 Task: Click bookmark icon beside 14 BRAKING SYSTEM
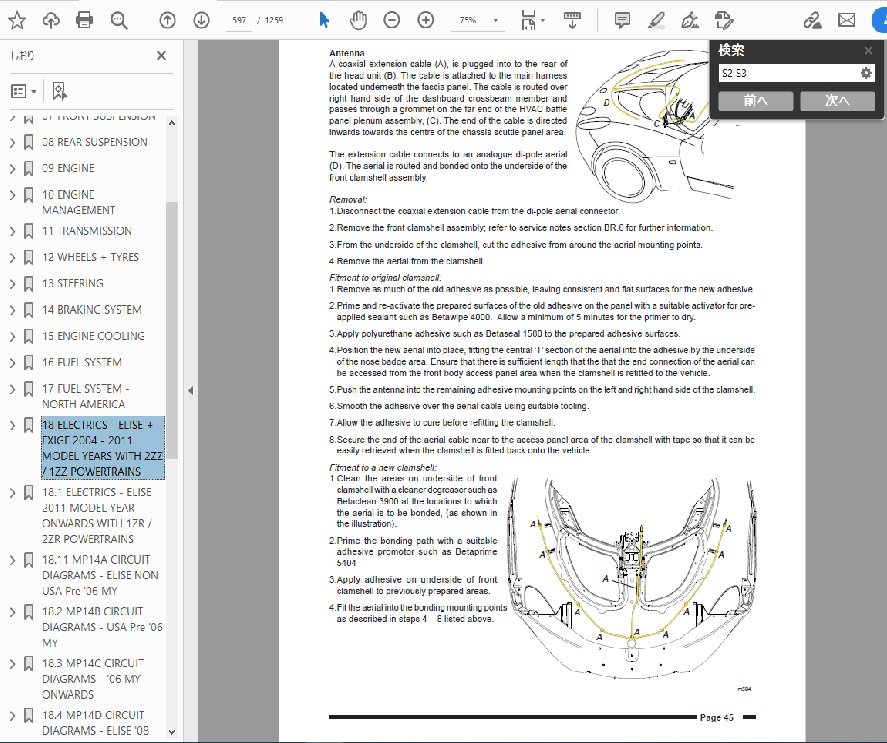coord(28,310)
